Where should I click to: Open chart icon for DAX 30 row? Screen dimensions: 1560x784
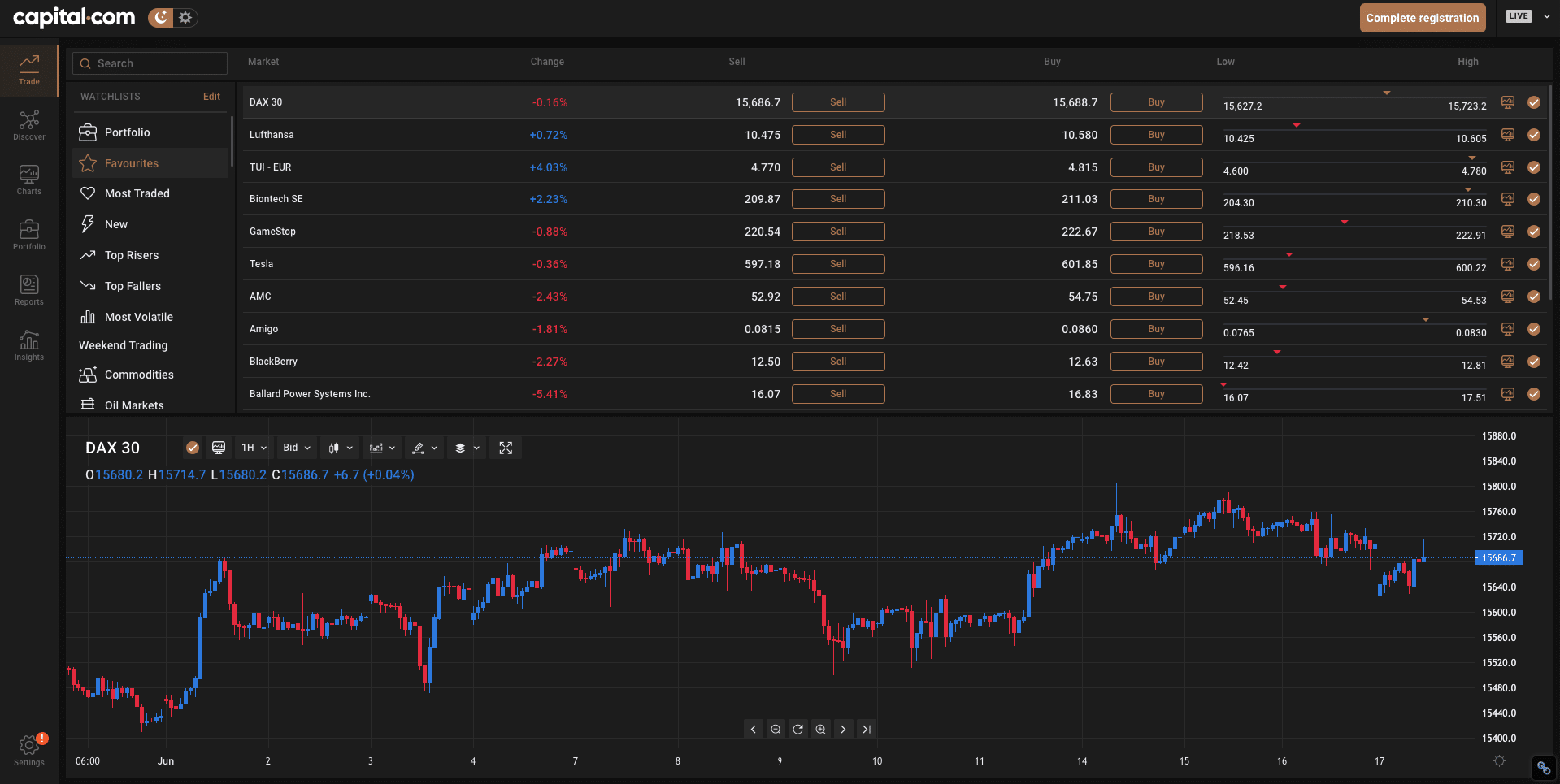click(x=1508, y=102)
